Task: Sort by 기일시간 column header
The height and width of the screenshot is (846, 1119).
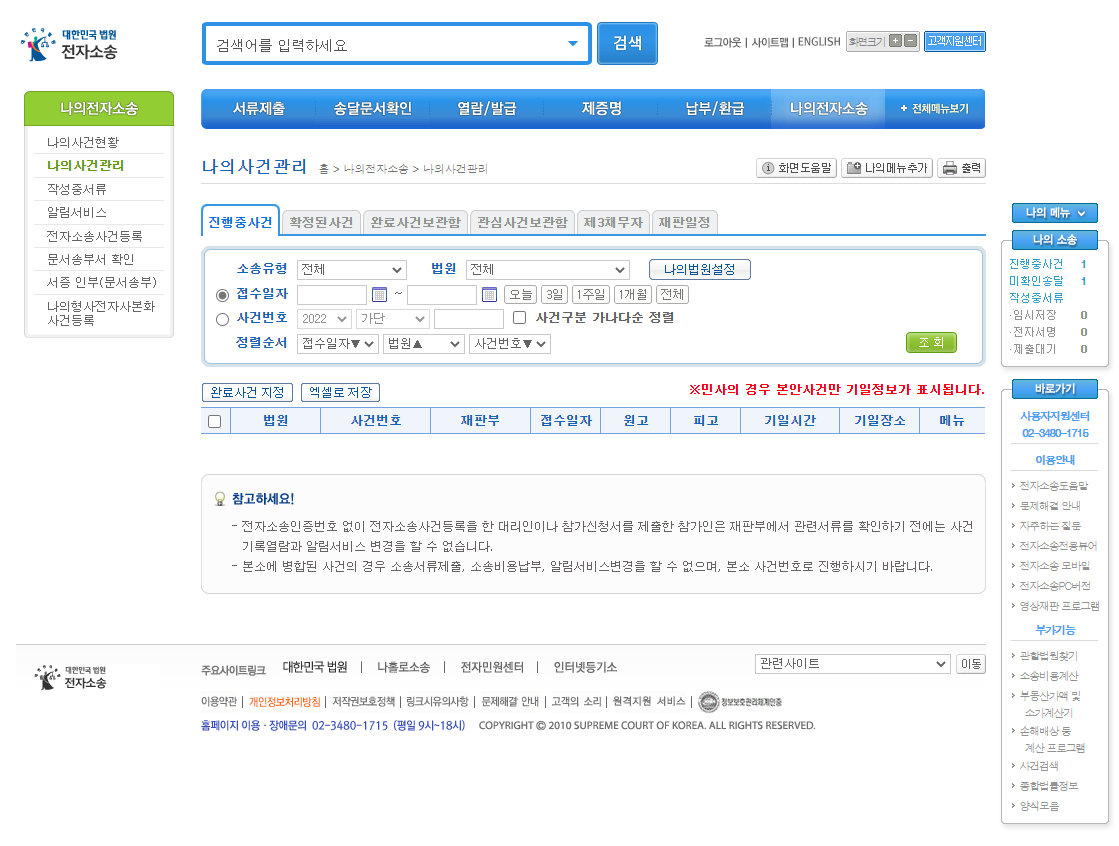Action: pyautogui.click(x=789, y=421)
